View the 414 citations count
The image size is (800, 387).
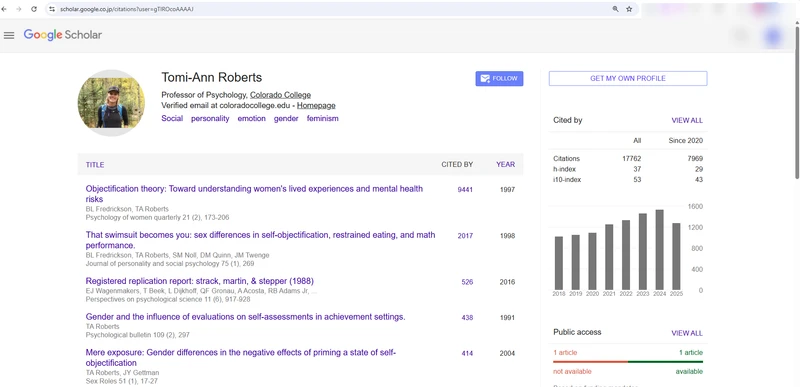coord(467,353)
